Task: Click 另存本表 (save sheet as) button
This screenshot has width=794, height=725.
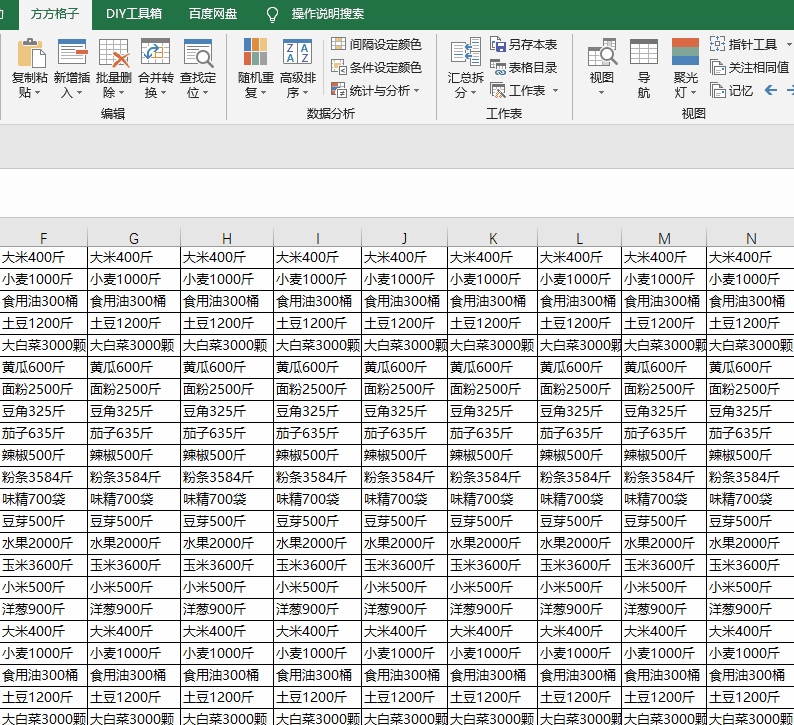Action: click(524, 44)
